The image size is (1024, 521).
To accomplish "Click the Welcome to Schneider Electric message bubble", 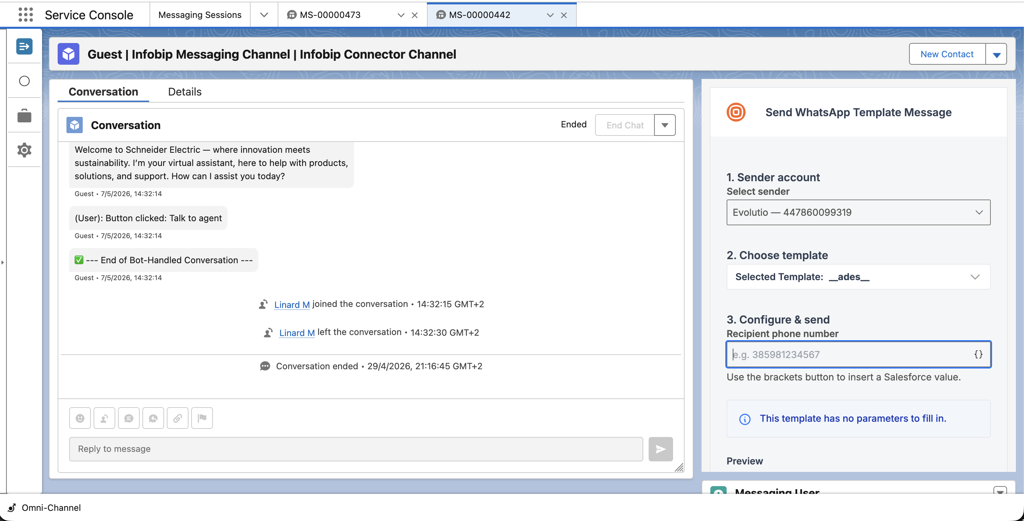I will (212, 163).
